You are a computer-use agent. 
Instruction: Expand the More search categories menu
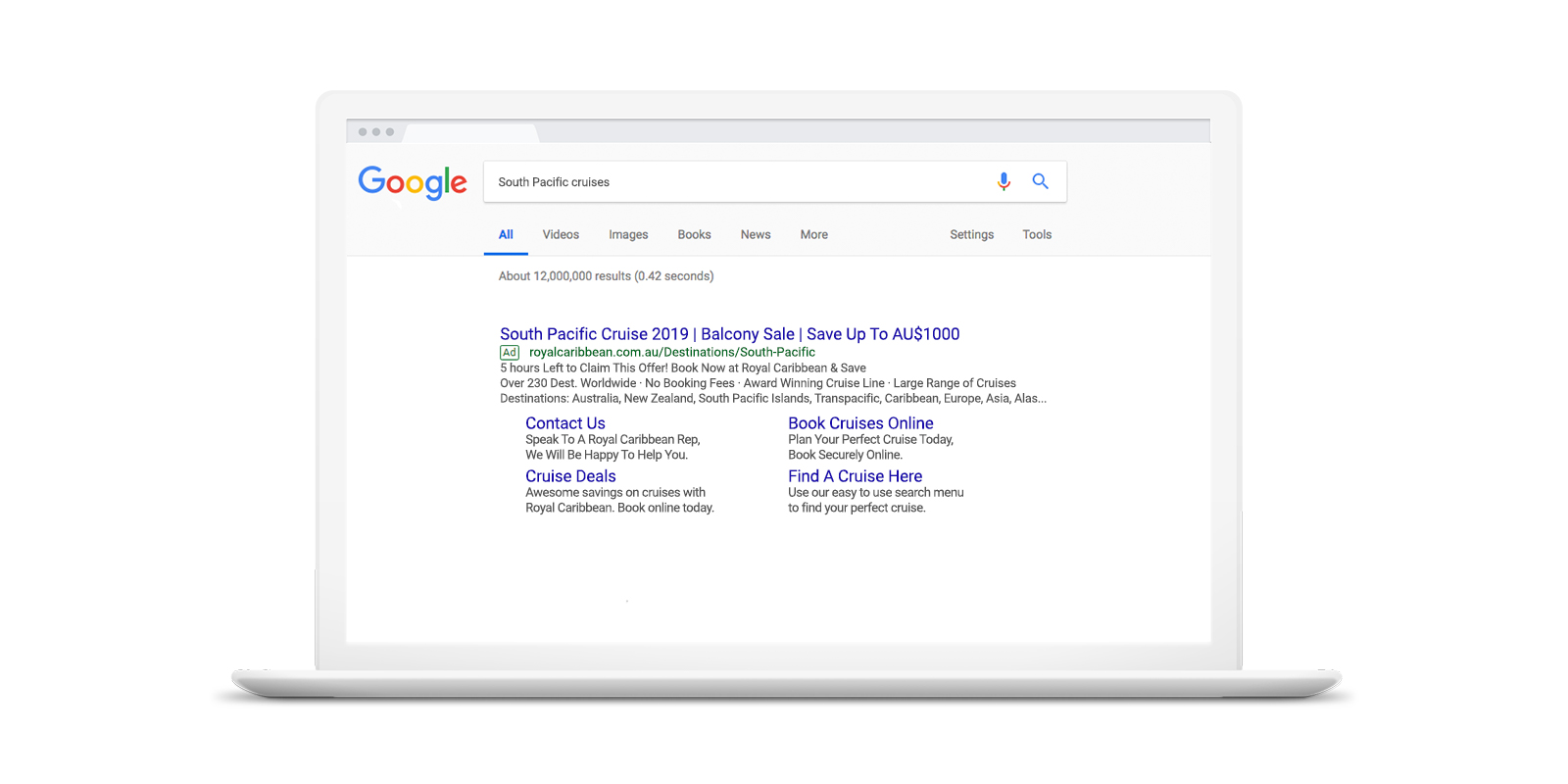coord(813,235)
